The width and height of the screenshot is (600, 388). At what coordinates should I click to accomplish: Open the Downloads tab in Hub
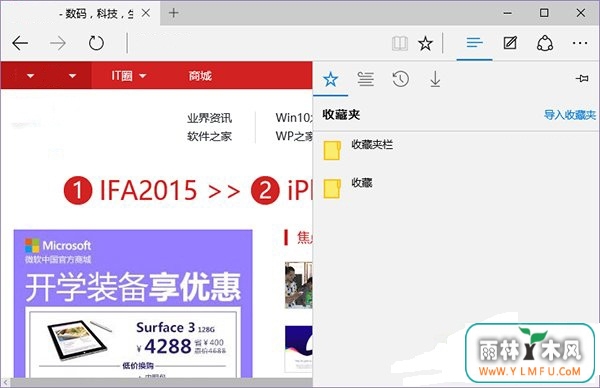435,79
